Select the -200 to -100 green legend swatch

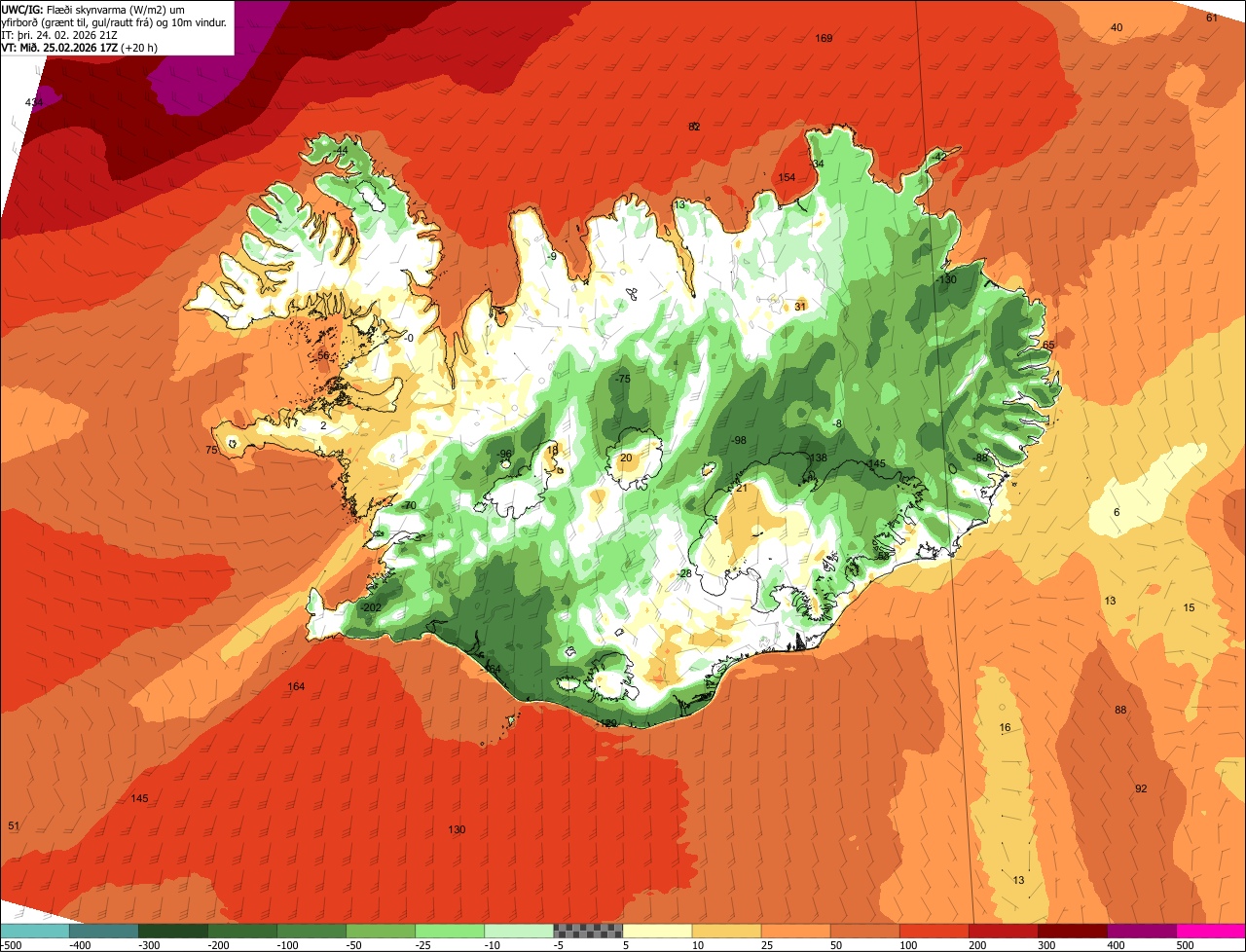tap(242, 931)
